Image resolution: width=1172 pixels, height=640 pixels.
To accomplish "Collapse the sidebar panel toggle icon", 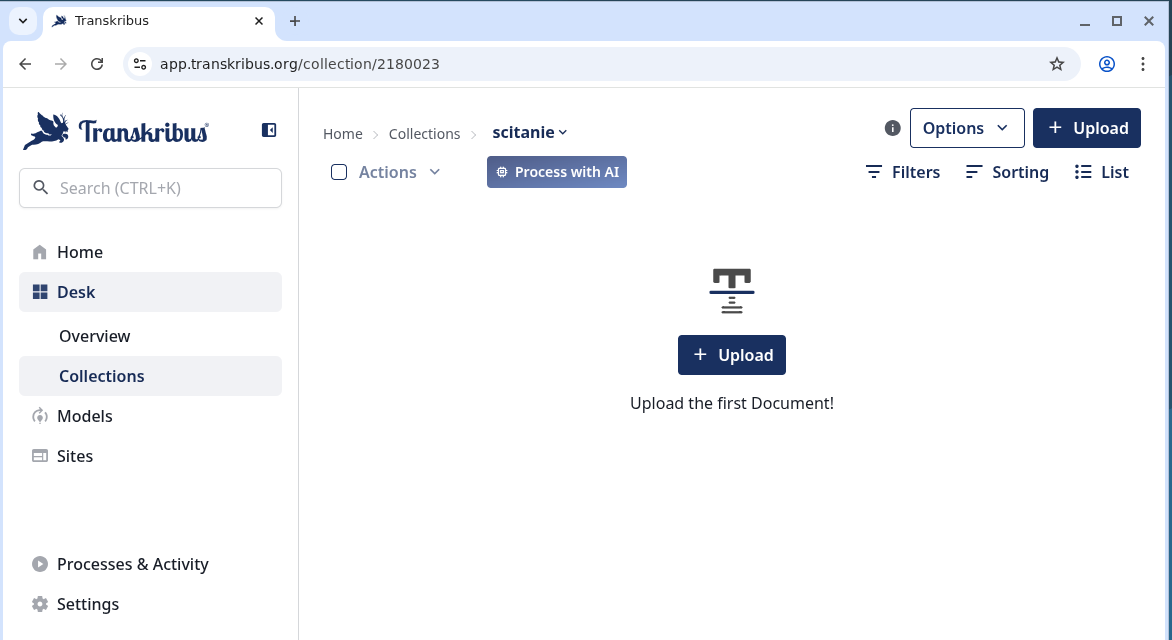I will 269,130.
